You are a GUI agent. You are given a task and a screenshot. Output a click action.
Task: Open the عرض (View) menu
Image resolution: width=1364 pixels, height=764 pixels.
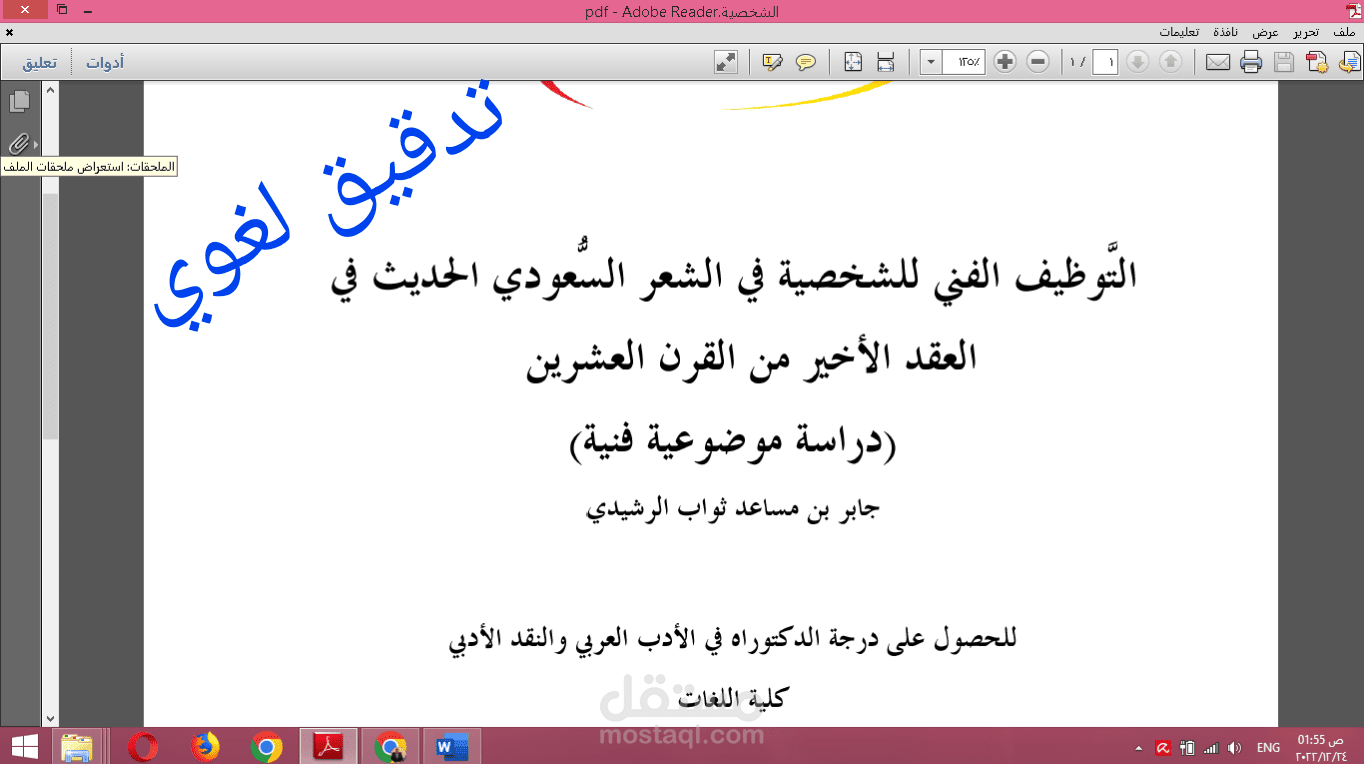(x=1266, y=32)
